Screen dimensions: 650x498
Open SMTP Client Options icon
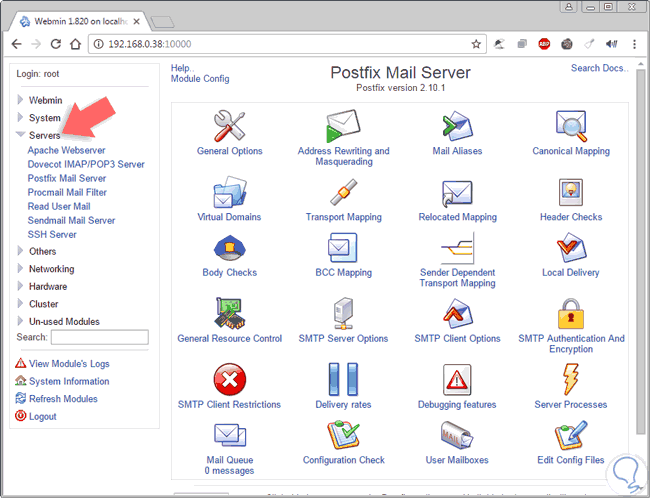click(457, 313)
